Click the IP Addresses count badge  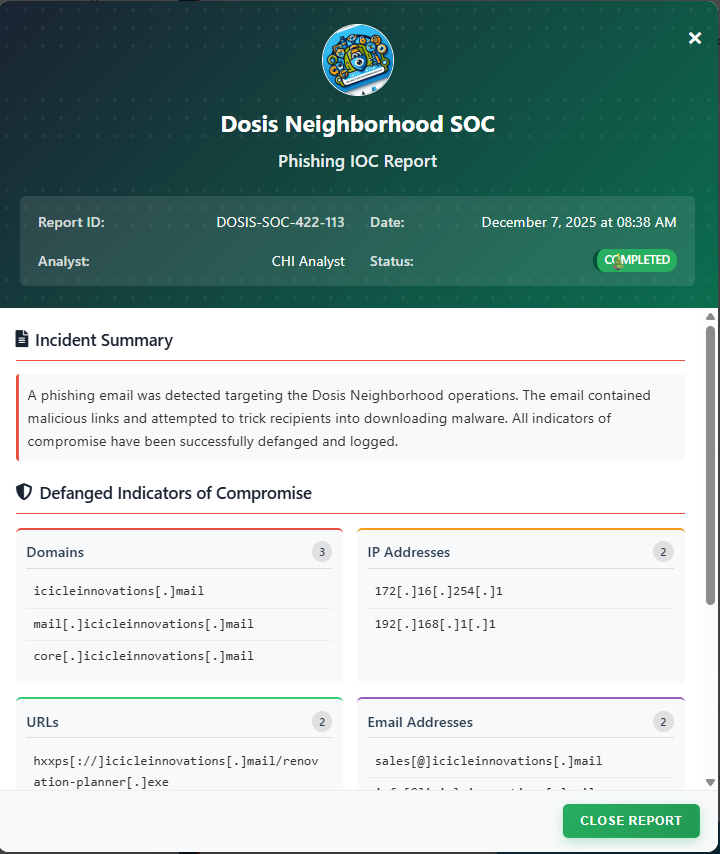coord(662,552)
